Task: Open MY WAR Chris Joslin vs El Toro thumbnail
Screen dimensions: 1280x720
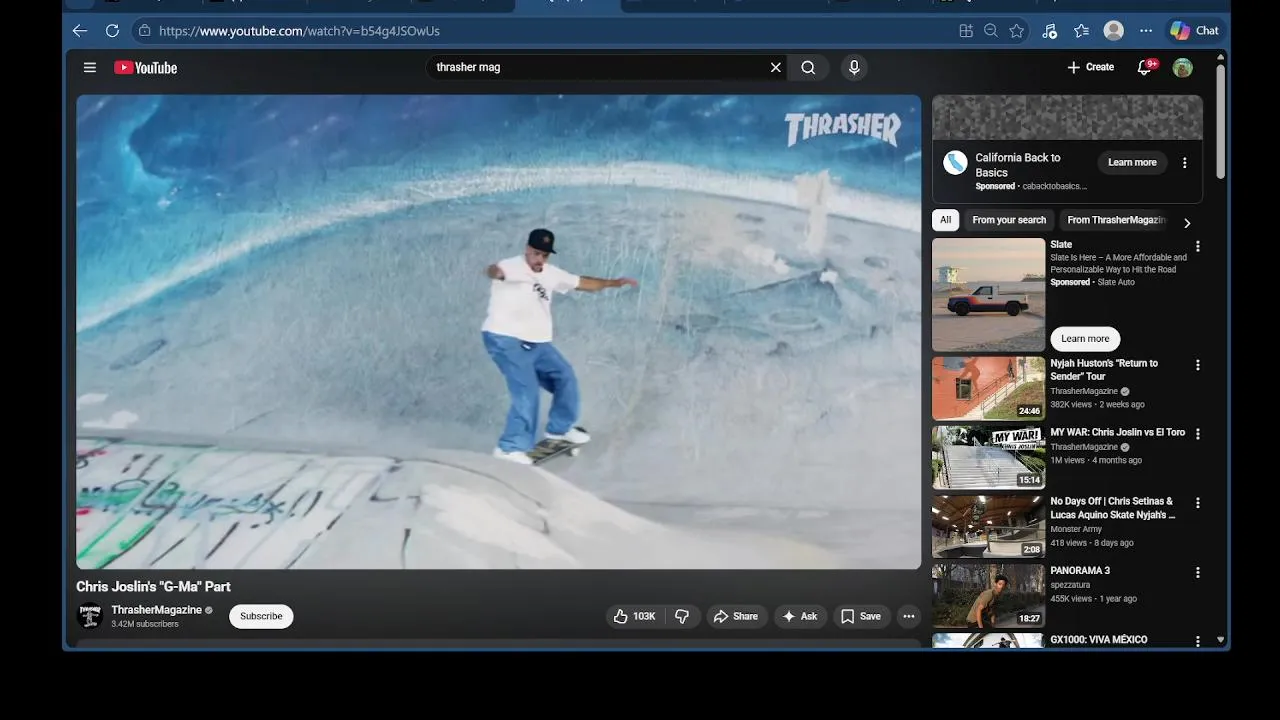Action: coord(988,457)
